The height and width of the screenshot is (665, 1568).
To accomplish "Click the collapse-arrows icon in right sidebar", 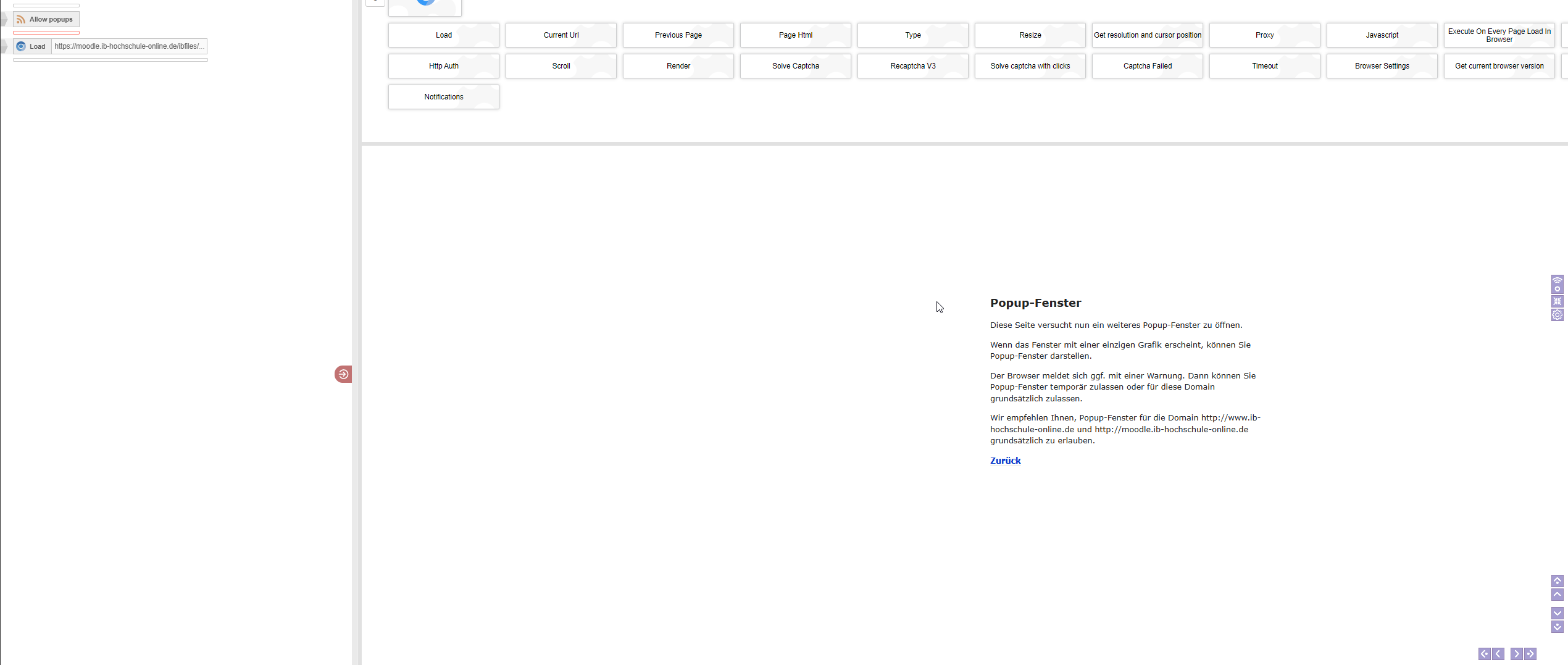I will (1557, 301).
